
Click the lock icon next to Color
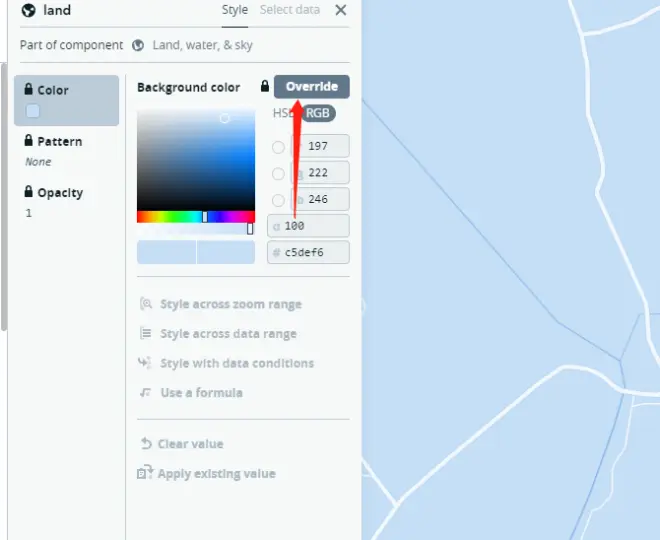coord(28,89)
